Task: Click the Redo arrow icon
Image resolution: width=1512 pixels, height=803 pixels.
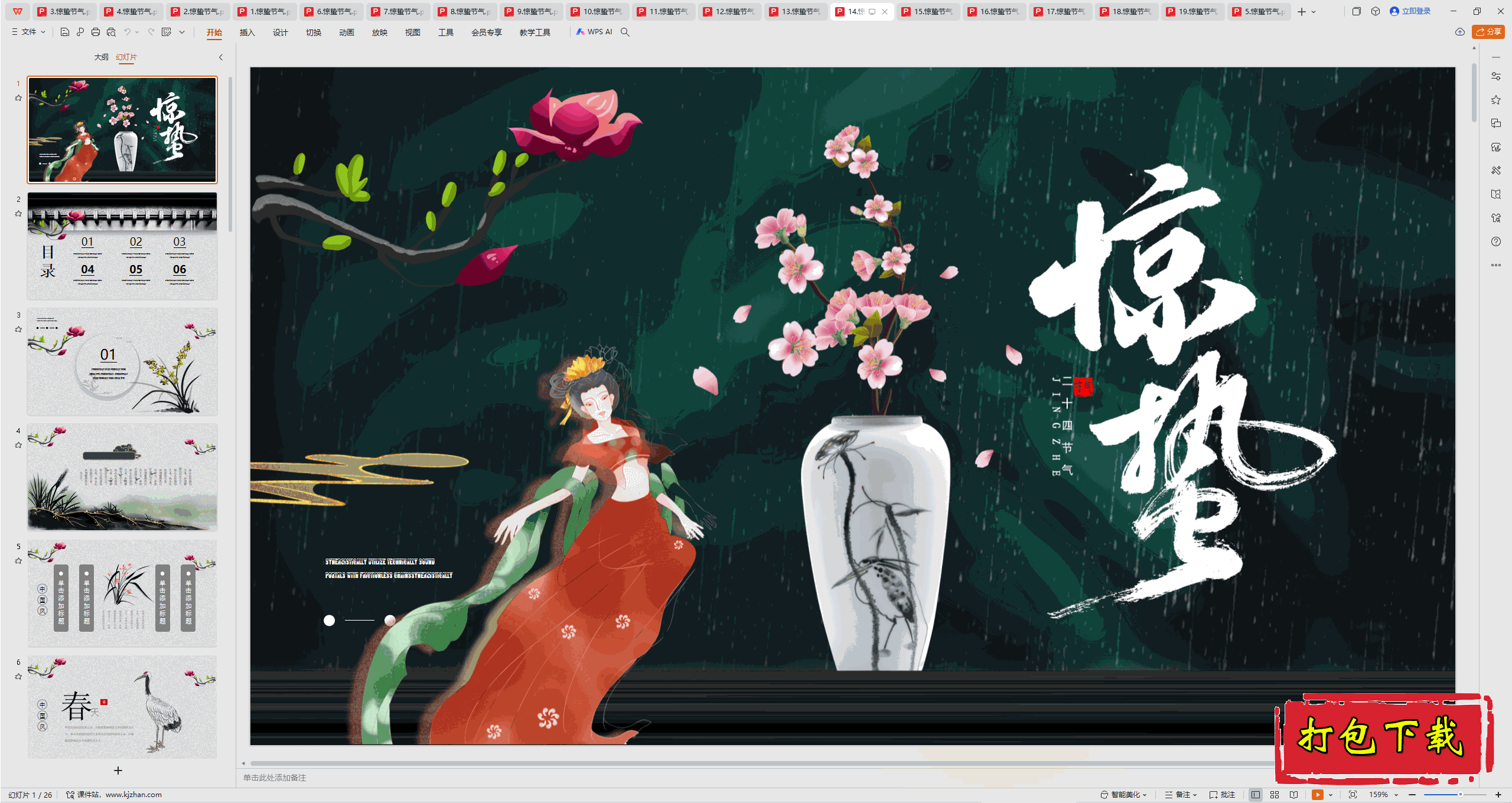Action: click(x=151, y=32)
